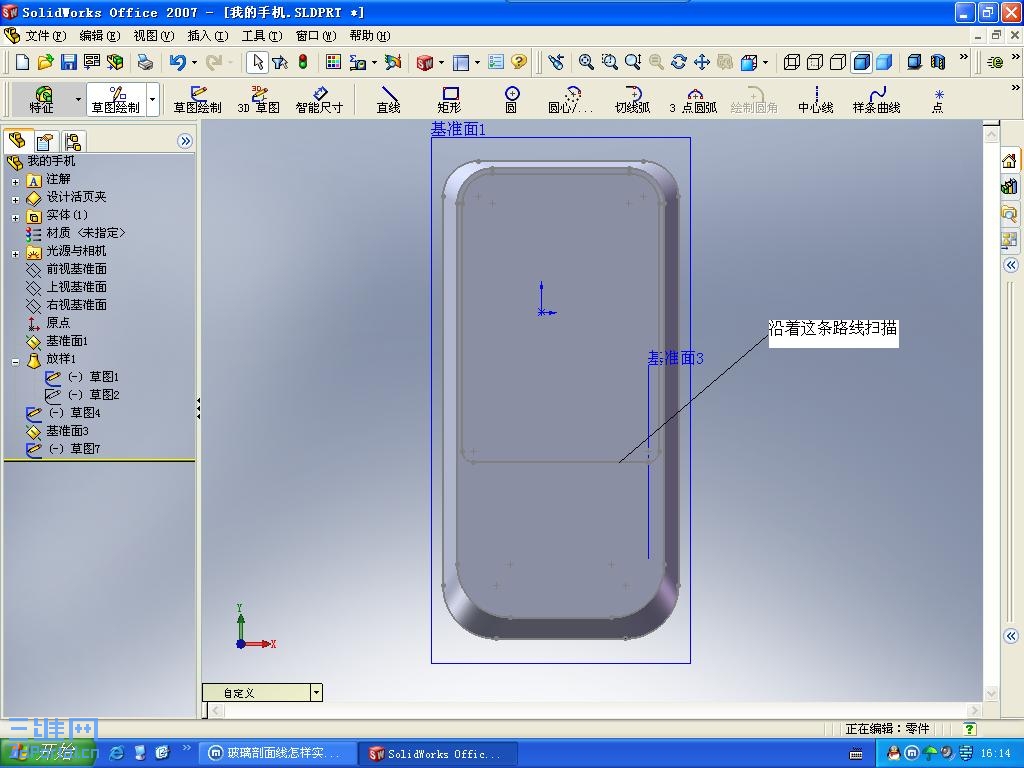The image size is (1024, 768).
Task: Start a 3D 草图 sketch
Action: tap(259, 99)
